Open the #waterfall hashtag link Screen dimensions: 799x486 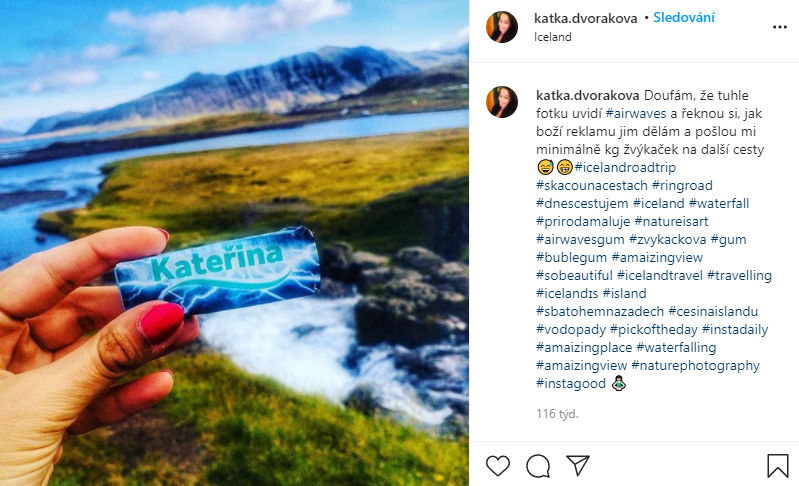pyautogui.click(x=719, y=203)
